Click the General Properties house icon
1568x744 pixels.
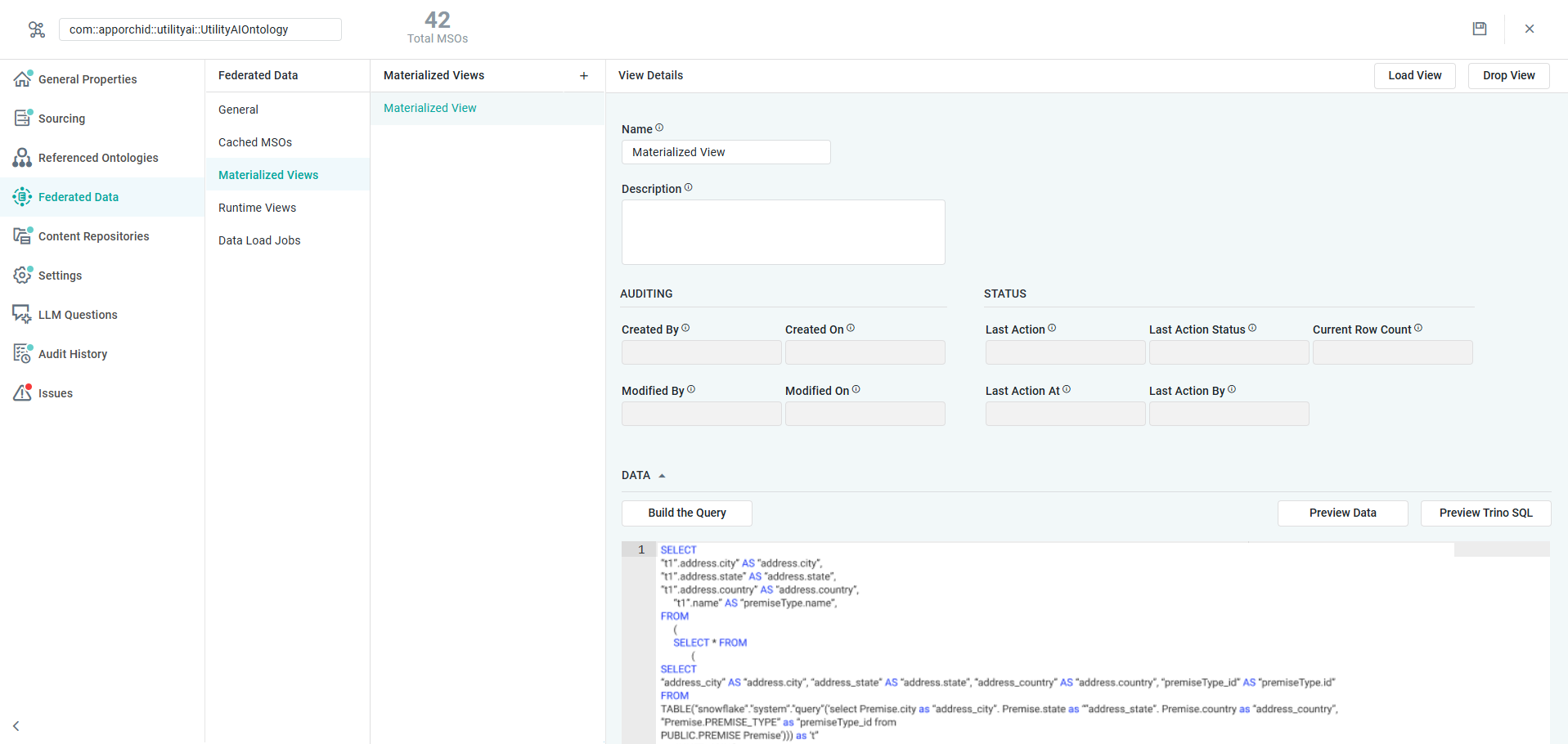pos(23,78)
